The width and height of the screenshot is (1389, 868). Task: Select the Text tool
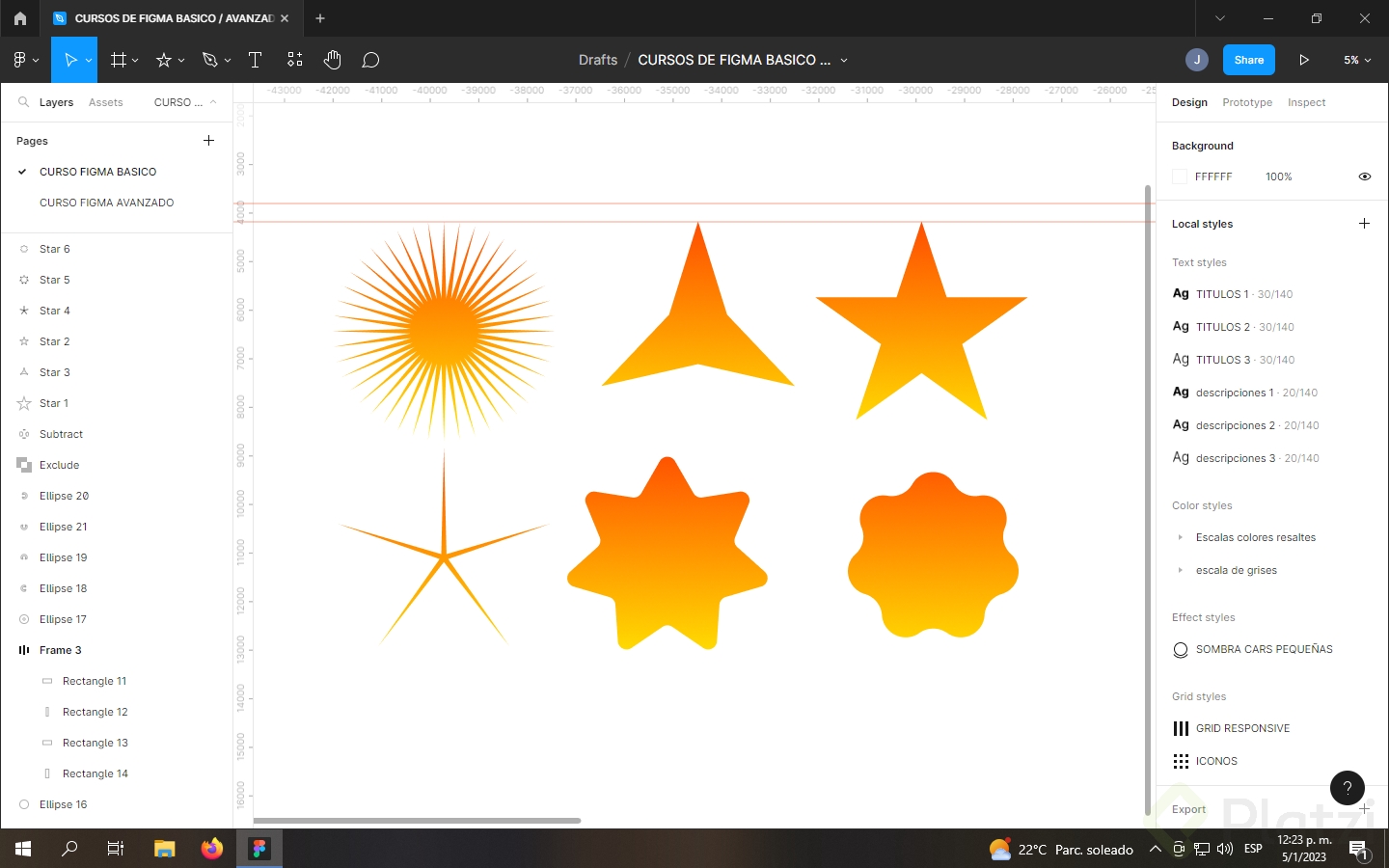pos(255,60)
